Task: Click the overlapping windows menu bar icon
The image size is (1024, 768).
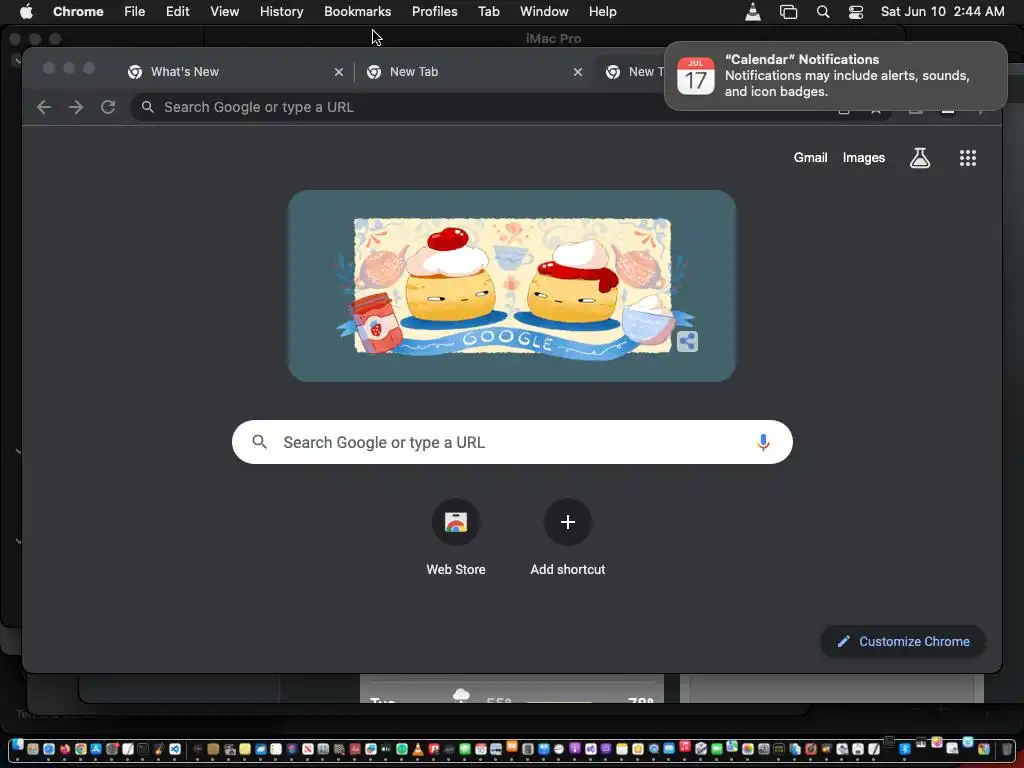Action: (x=788, y=11)
